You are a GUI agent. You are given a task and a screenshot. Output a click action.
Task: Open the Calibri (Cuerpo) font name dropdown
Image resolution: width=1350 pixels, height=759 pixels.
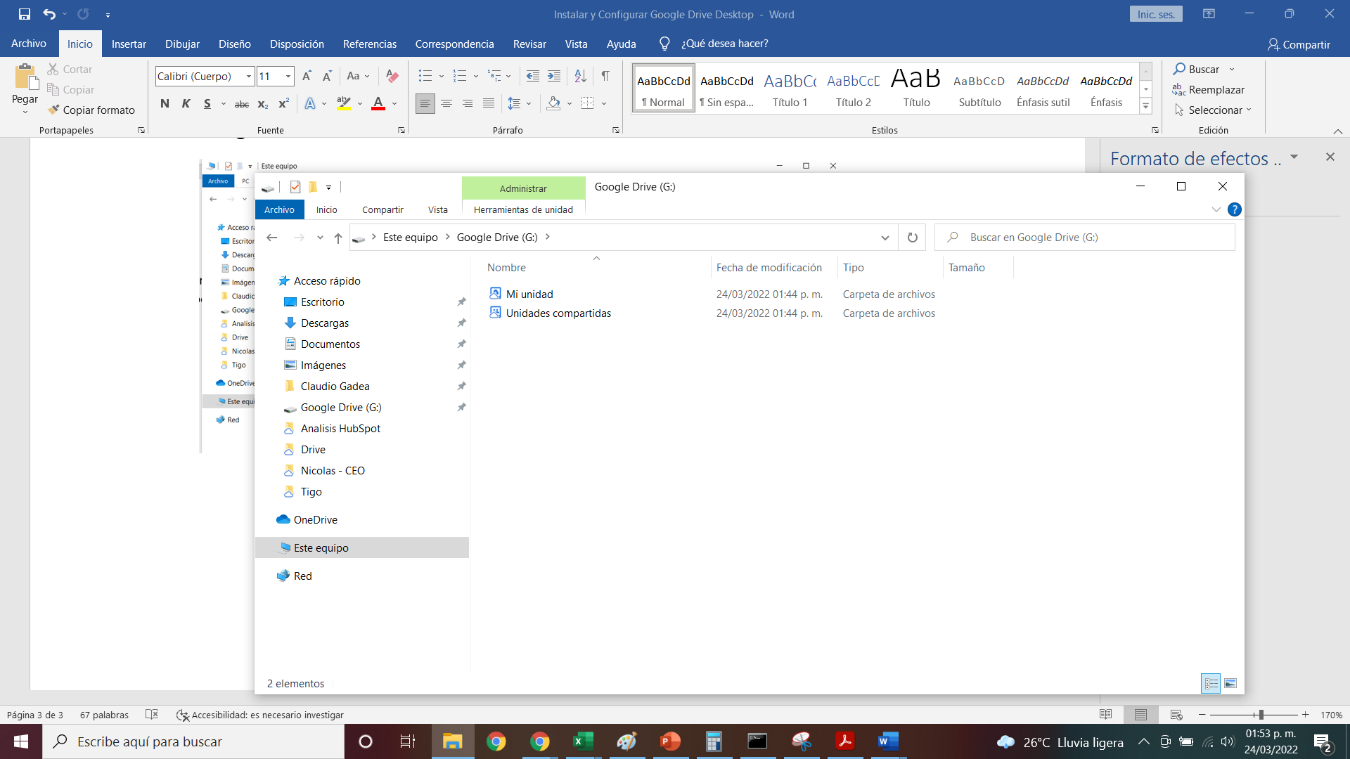tap(249, 76)
